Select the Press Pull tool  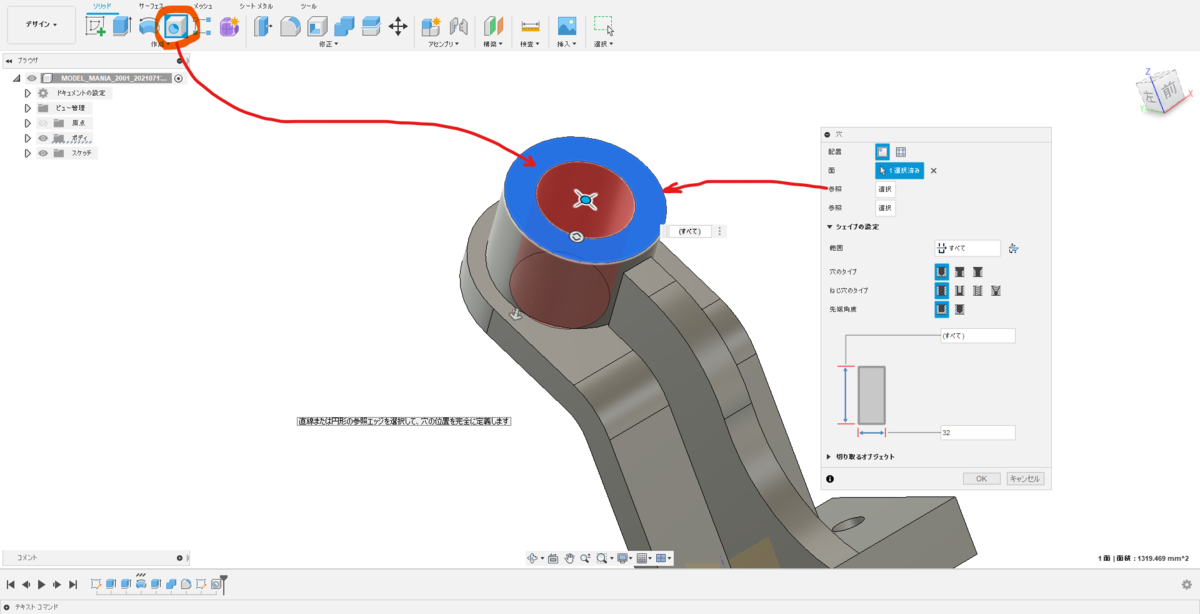click(264, 27)
